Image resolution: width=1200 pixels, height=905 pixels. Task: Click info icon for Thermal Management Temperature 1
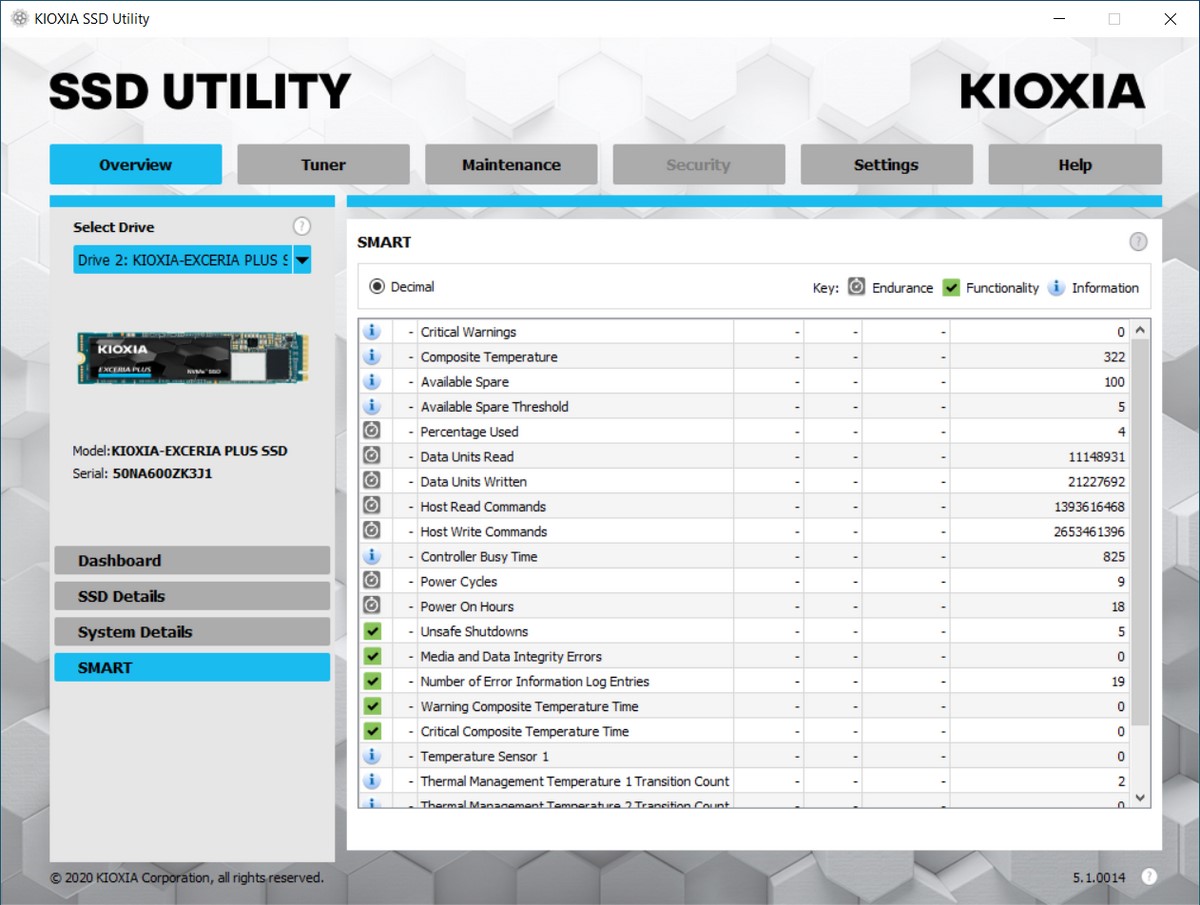point(372,781)
